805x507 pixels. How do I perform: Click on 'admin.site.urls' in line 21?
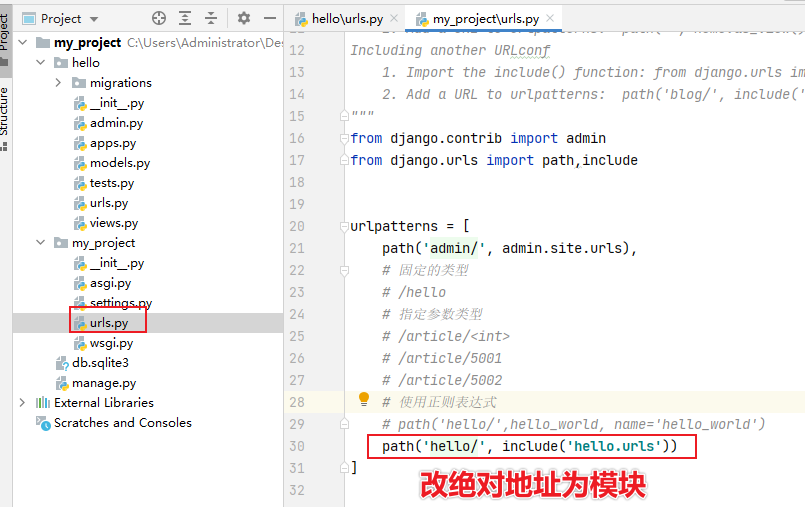pyautogui.click(x=562, y=248)
